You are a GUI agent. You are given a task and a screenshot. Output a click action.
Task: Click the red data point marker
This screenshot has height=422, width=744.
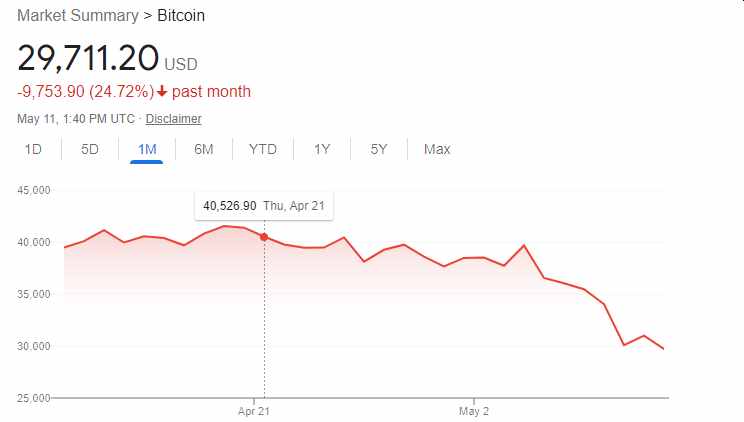pyautogui.click(x=264, y=237)
